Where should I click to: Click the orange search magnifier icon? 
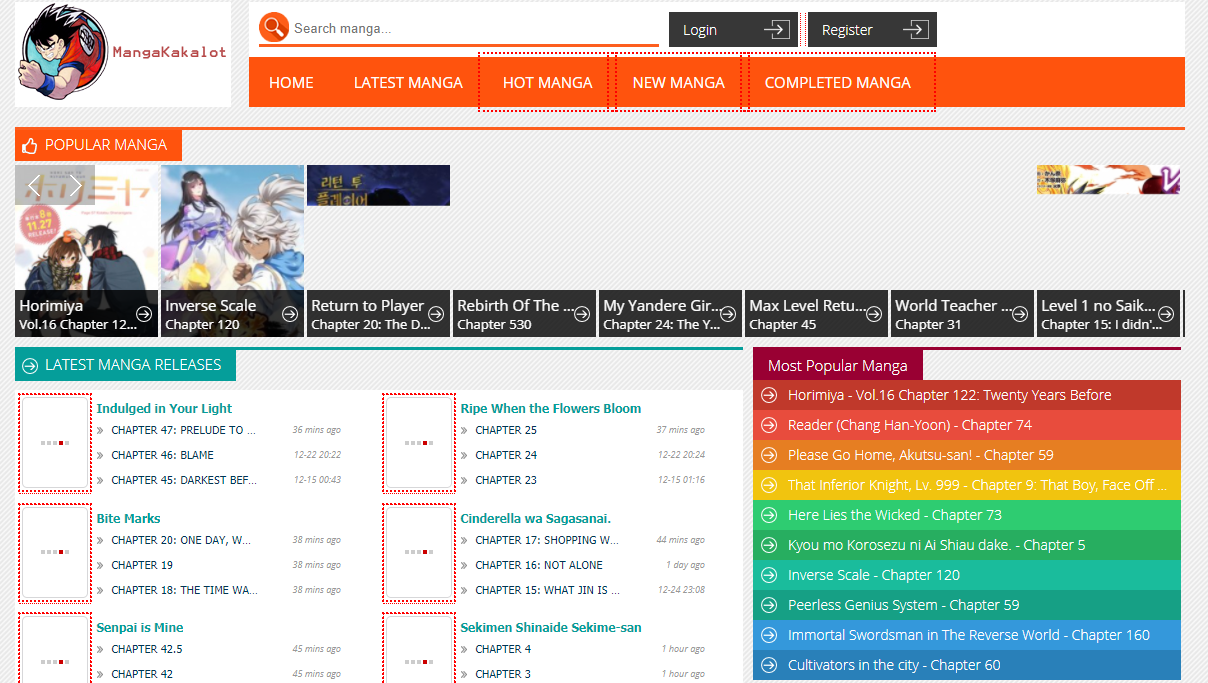tap(274, 28)
